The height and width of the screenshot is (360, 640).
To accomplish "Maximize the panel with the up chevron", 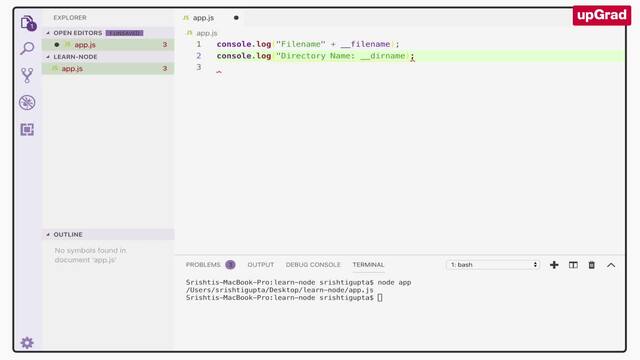I will (x=611, y=265).
